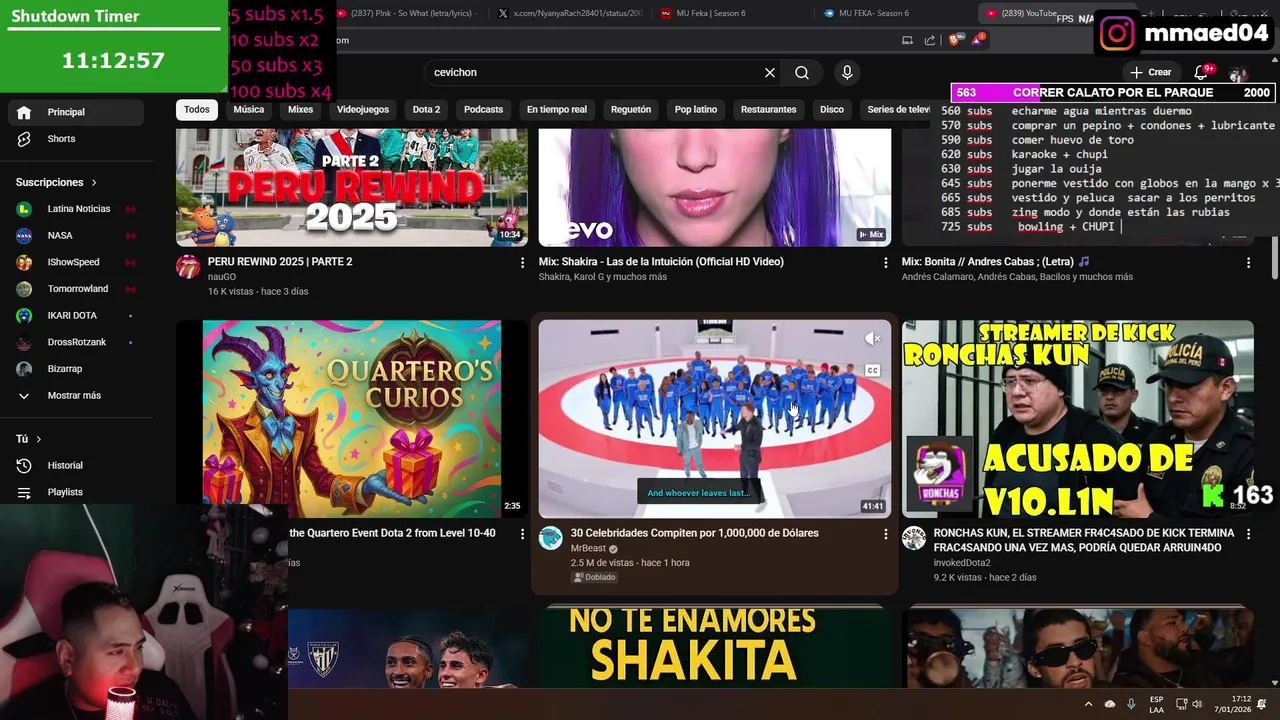Image resolution: width=1280 pixels, height=720 pixels.
Task: Select the Todos filter chip
Action: point(197,110)
